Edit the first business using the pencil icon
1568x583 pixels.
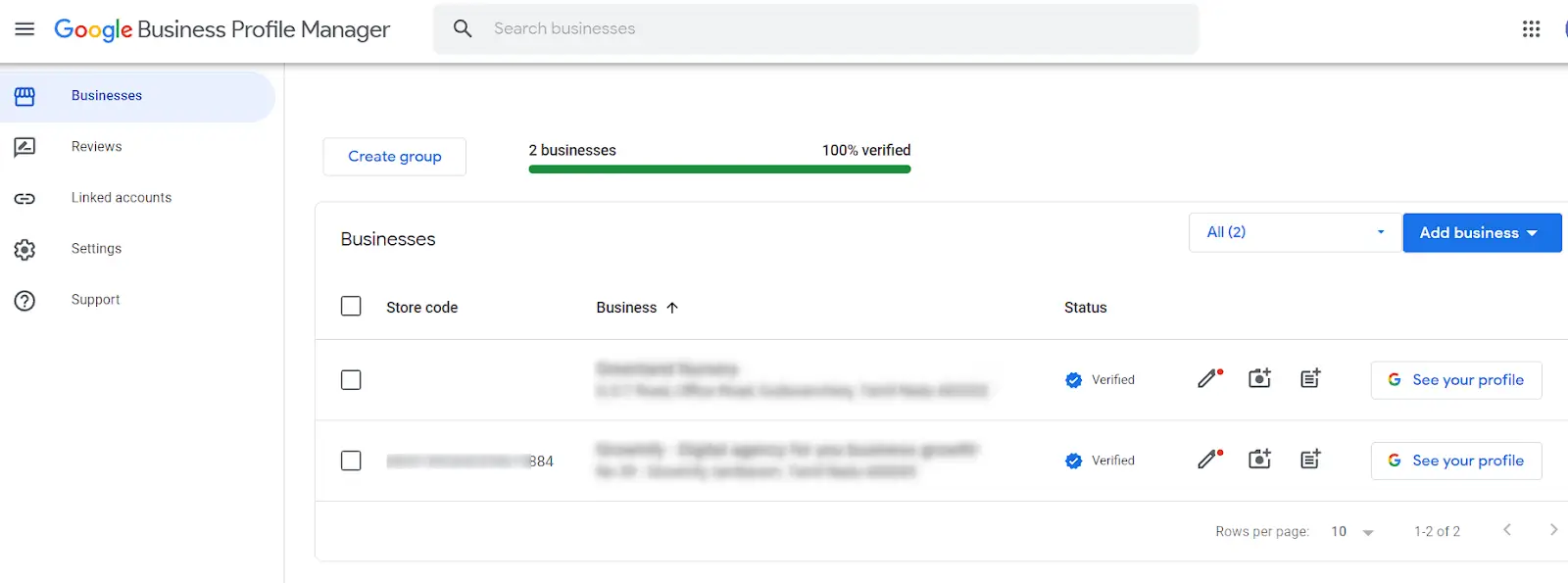pyautogui.click(x=1207, y=378)
